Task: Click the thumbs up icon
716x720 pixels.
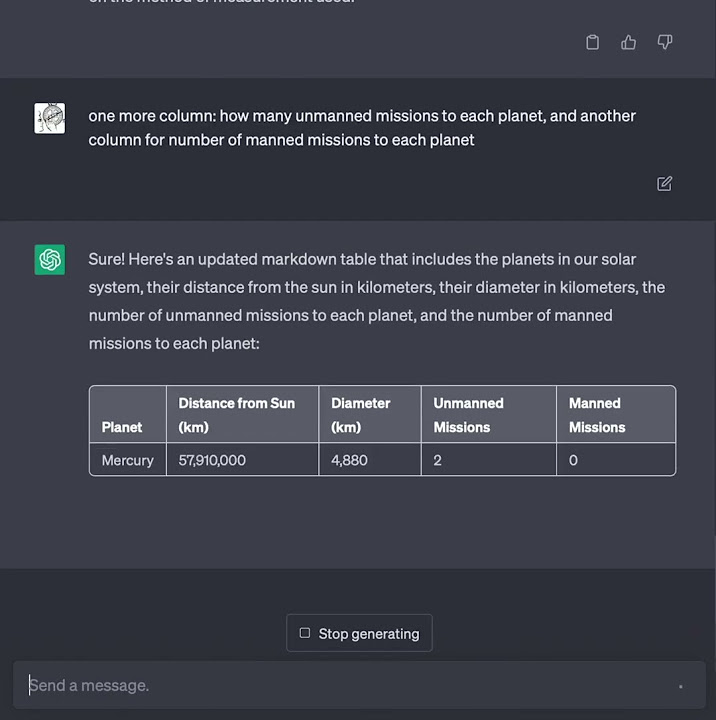Action: (x=628, y=42)
